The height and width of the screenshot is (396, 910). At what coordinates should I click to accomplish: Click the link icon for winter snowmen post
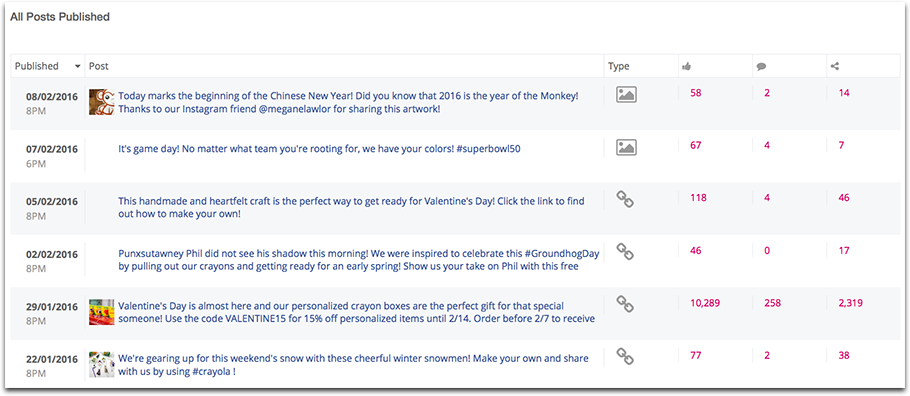point(625,357)
